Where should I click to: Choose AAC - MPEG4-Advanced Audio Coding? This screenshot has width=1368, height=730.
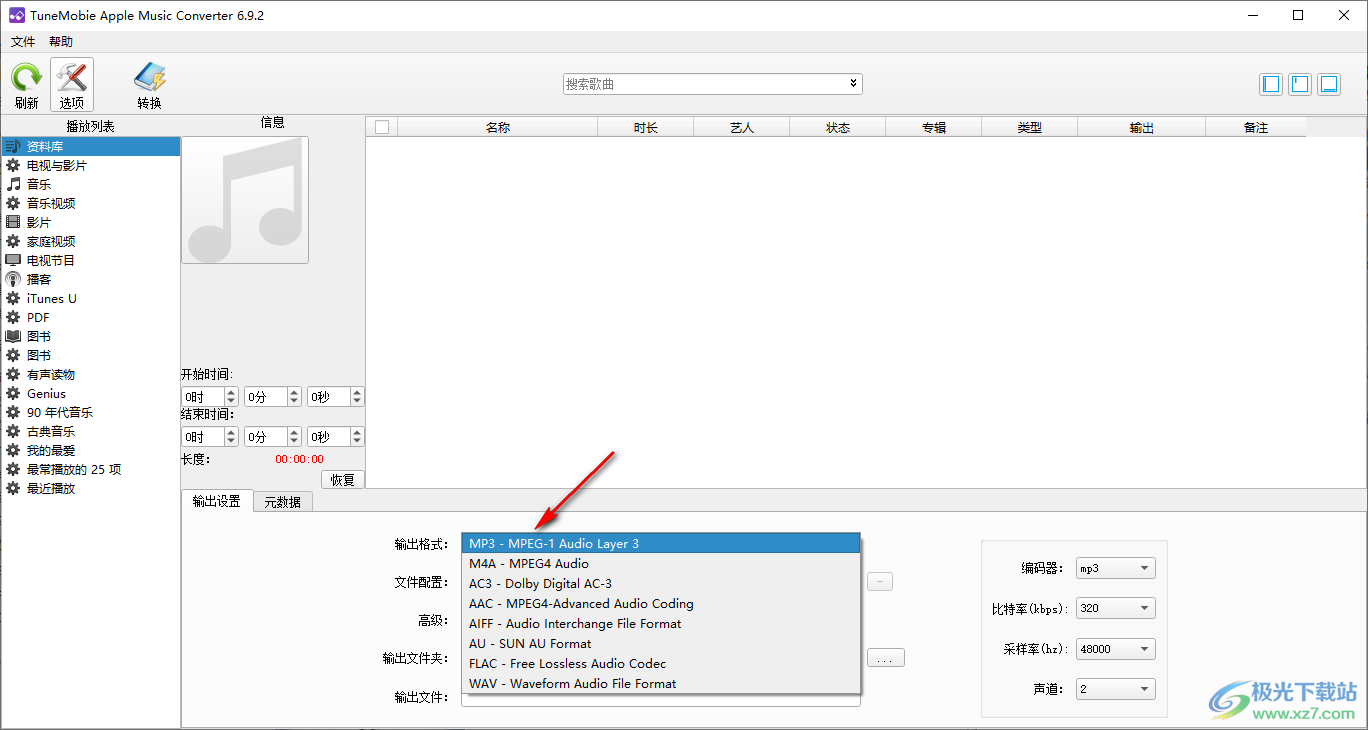(x=661, y=603)
